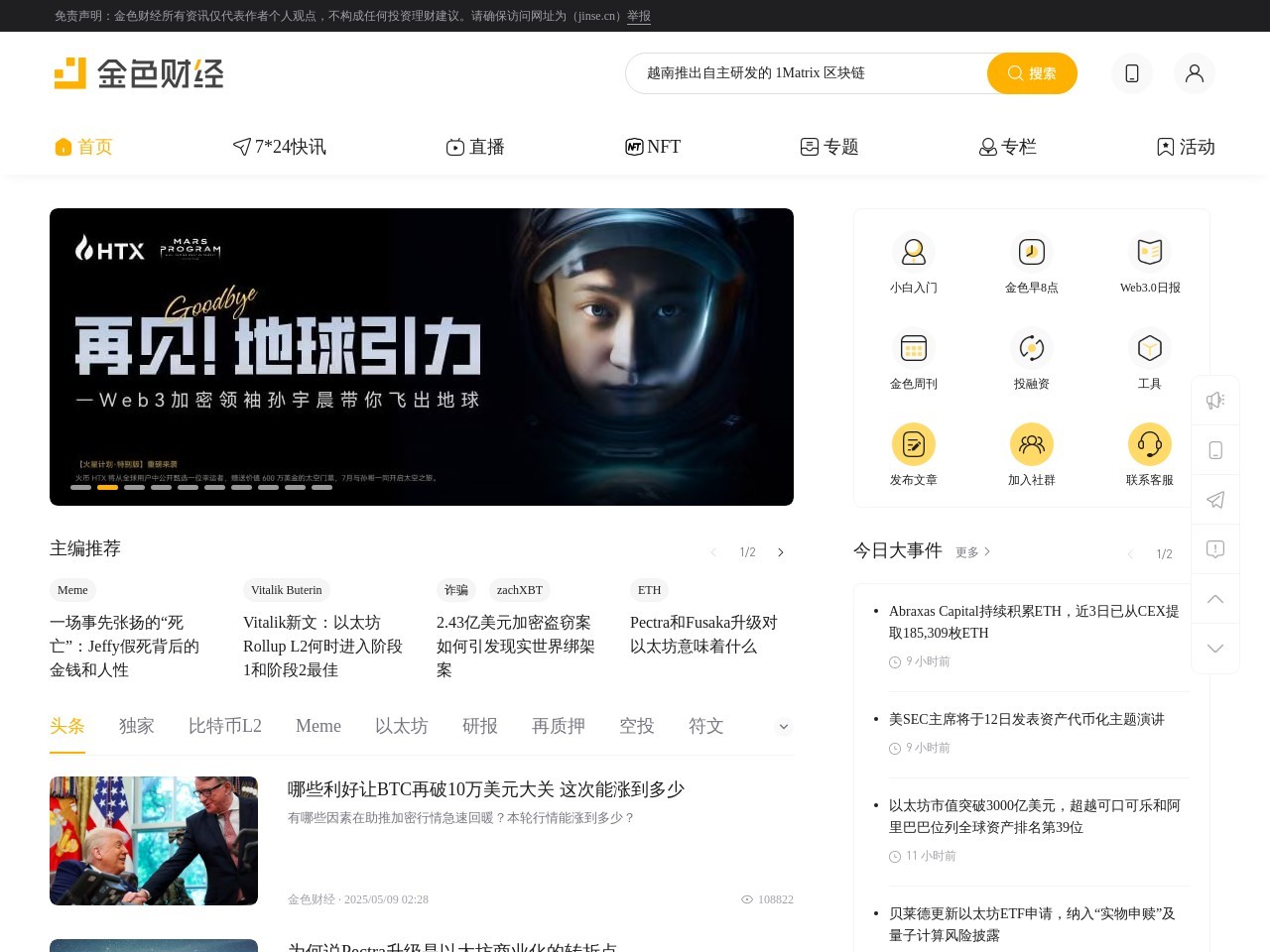Image resolution: width=1270 pixels, height=952 pixels.
Task: Expand more category tabs with the chevron
Action: (x=783, y=726)
